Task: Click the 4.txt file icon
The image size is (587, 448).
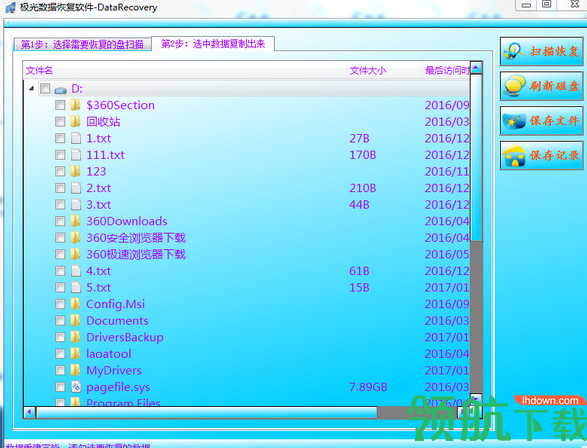Action: point(76,271)
